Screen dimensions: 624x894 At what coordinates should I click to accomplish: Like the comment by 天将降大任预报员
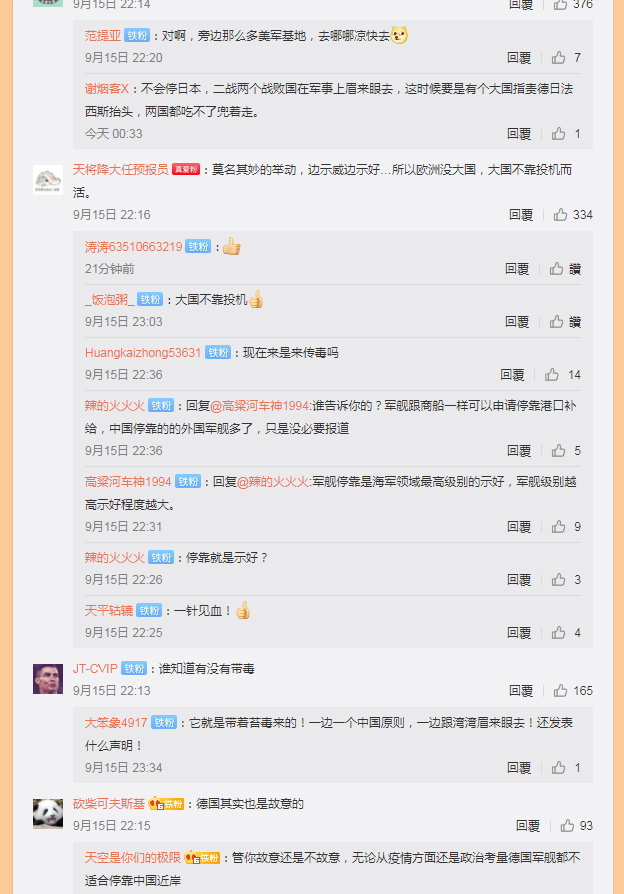tap(560, 214)
